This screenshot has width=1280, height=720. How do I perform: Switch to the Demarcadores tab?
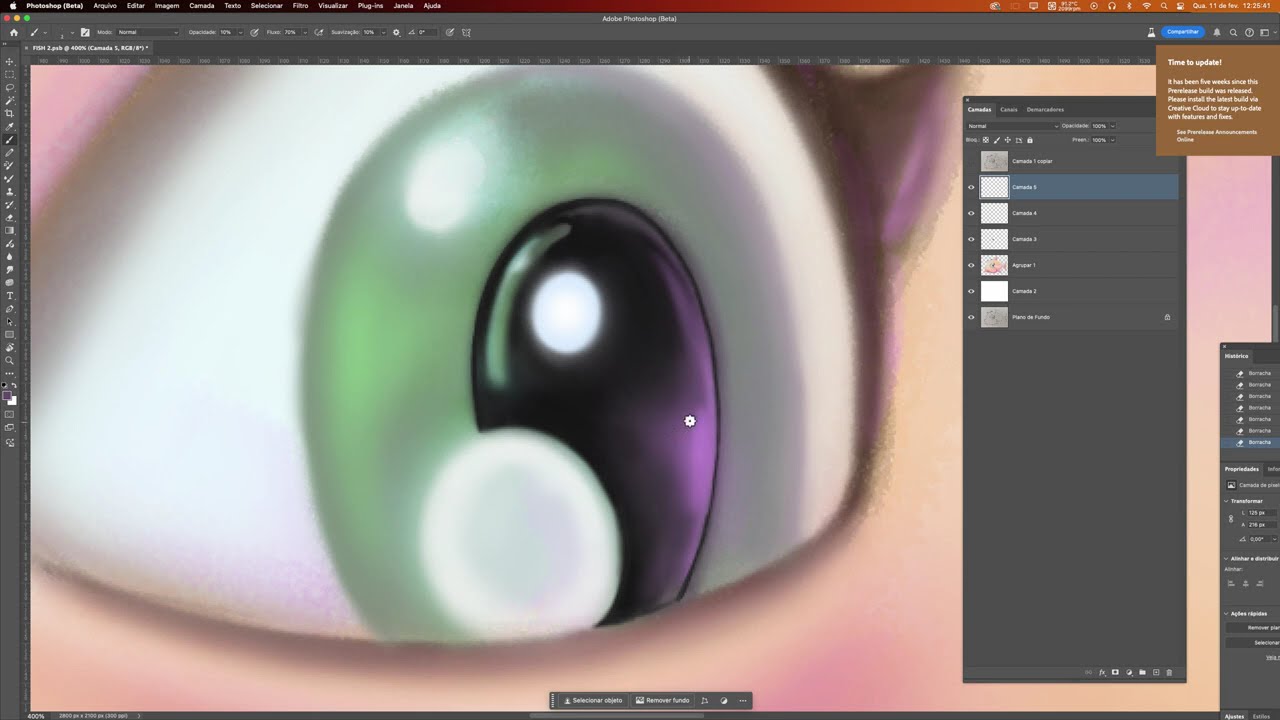[1045, 109]
